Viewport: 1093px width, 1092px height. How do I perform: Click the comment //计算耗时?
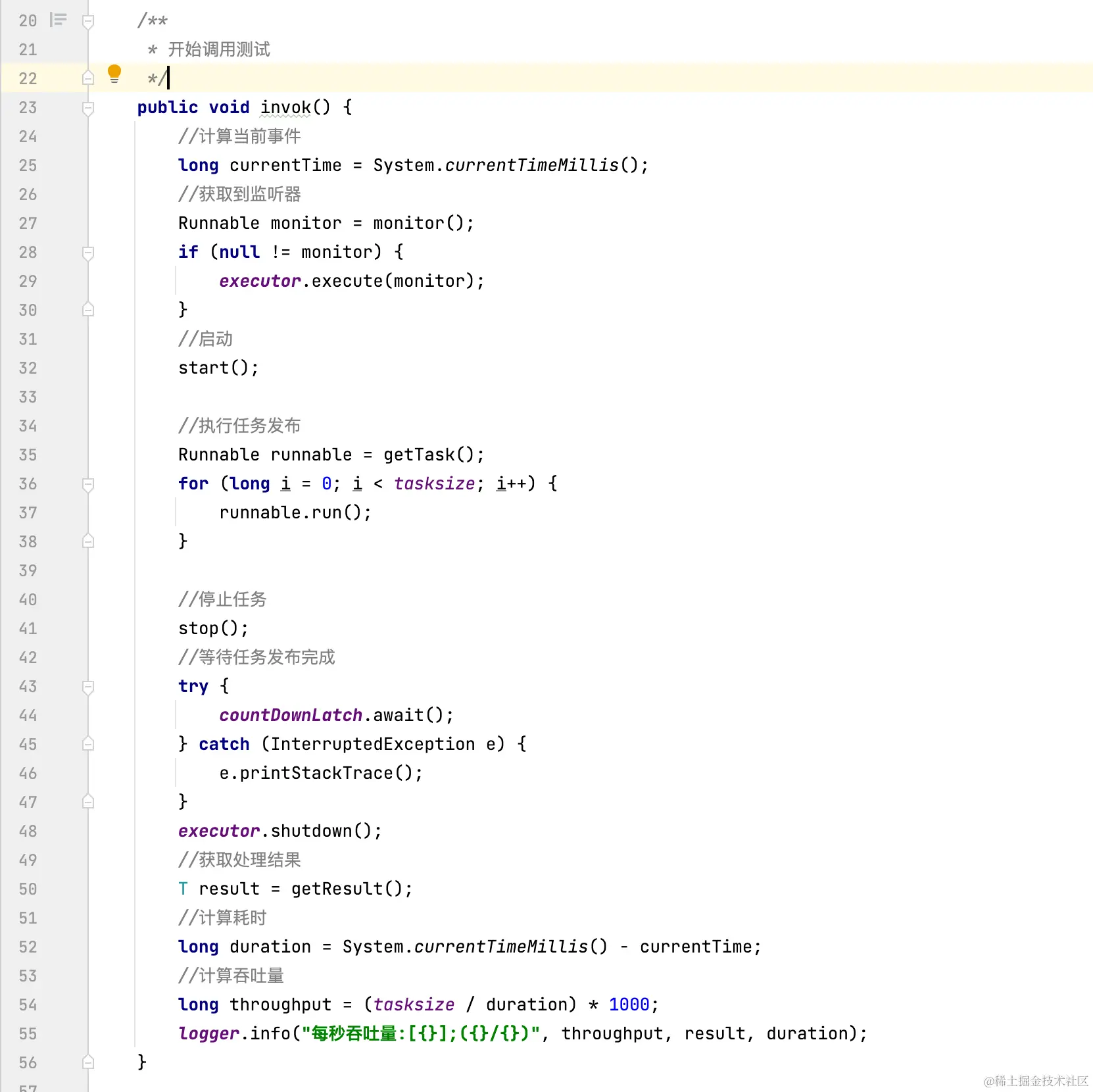point(222,918)
